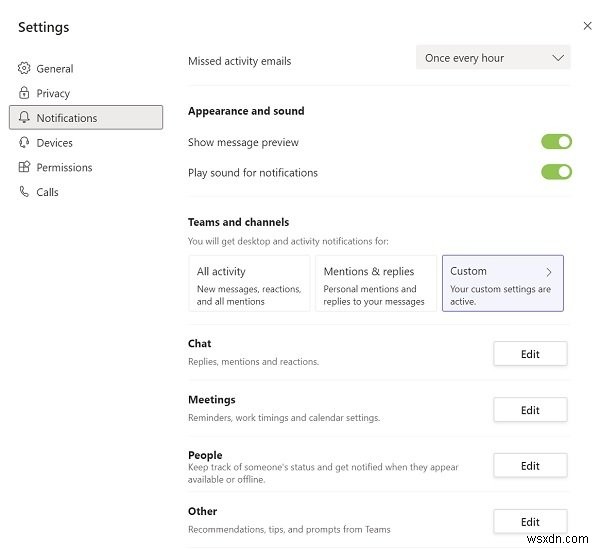Click the Settings title
600x549 pixels.
(44, 27)
